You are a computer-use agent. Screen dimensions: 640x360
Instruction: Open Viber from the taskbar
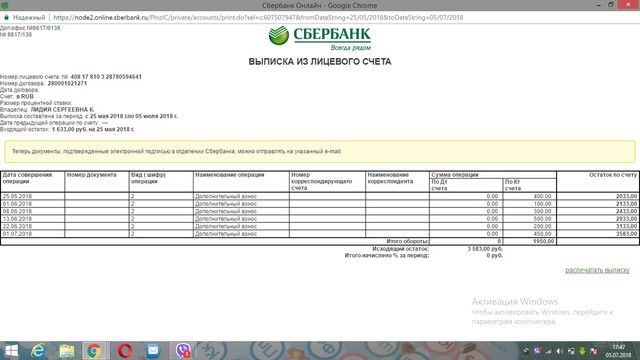[x=183, y=351]
